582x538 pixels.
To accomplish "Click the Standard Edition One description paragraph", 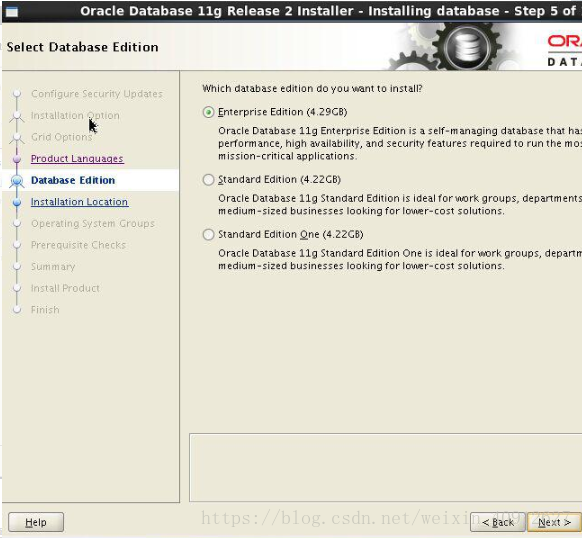I will [400, 260].
